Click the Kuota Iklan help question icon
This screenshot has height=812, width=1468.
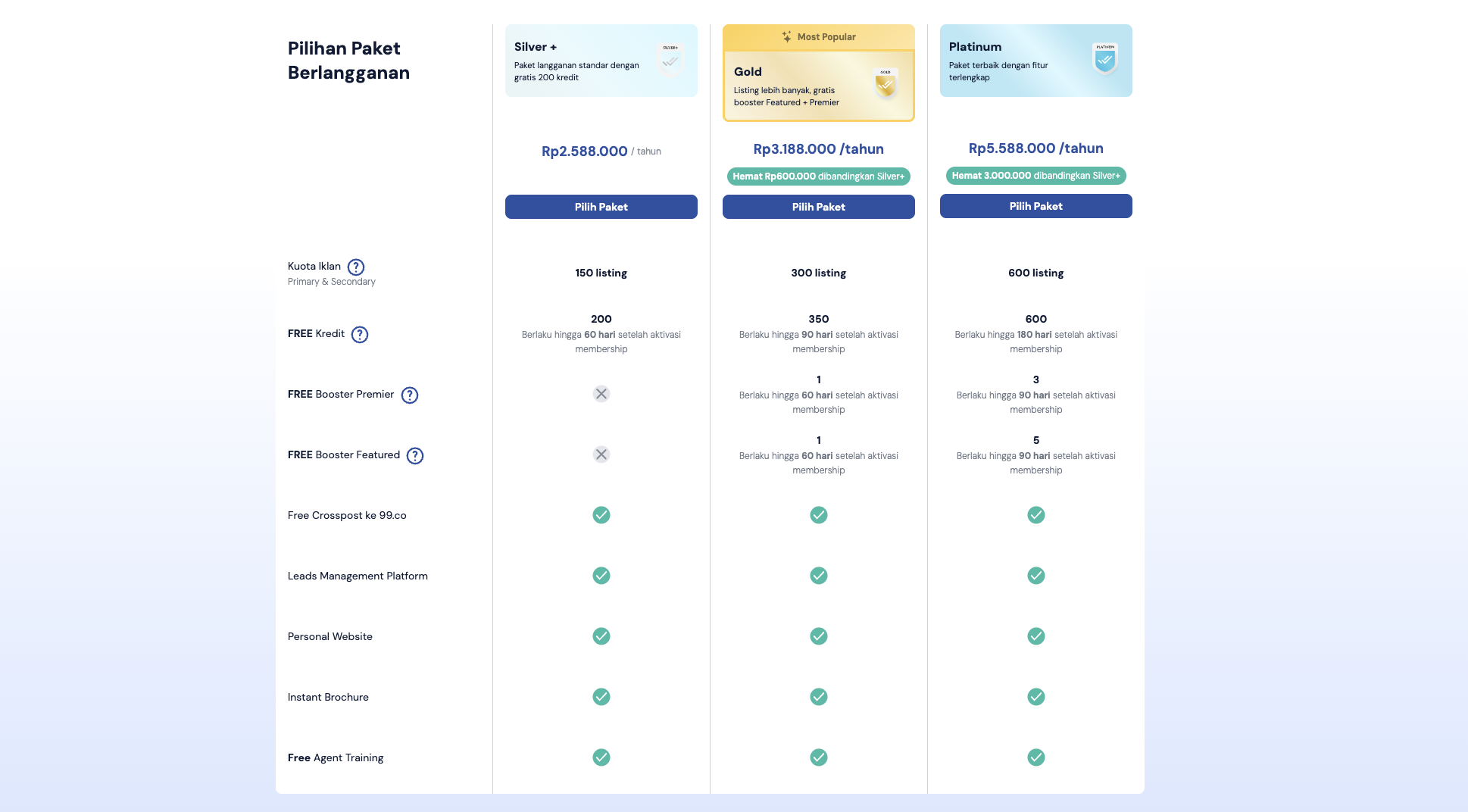356,267
